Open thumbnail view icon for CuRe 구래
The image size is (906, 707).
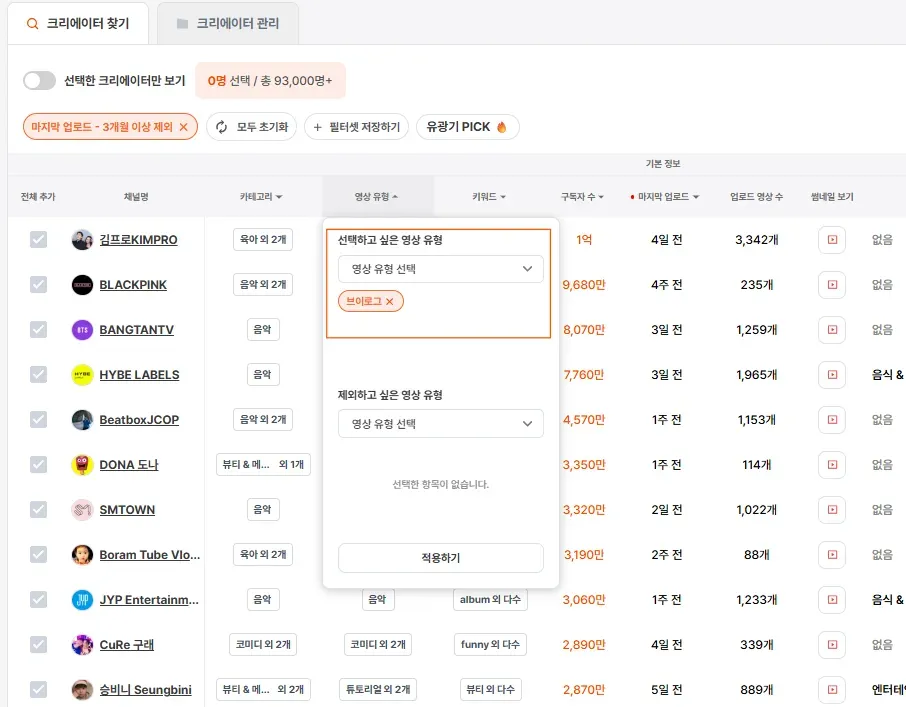click(x=832, y=645)
